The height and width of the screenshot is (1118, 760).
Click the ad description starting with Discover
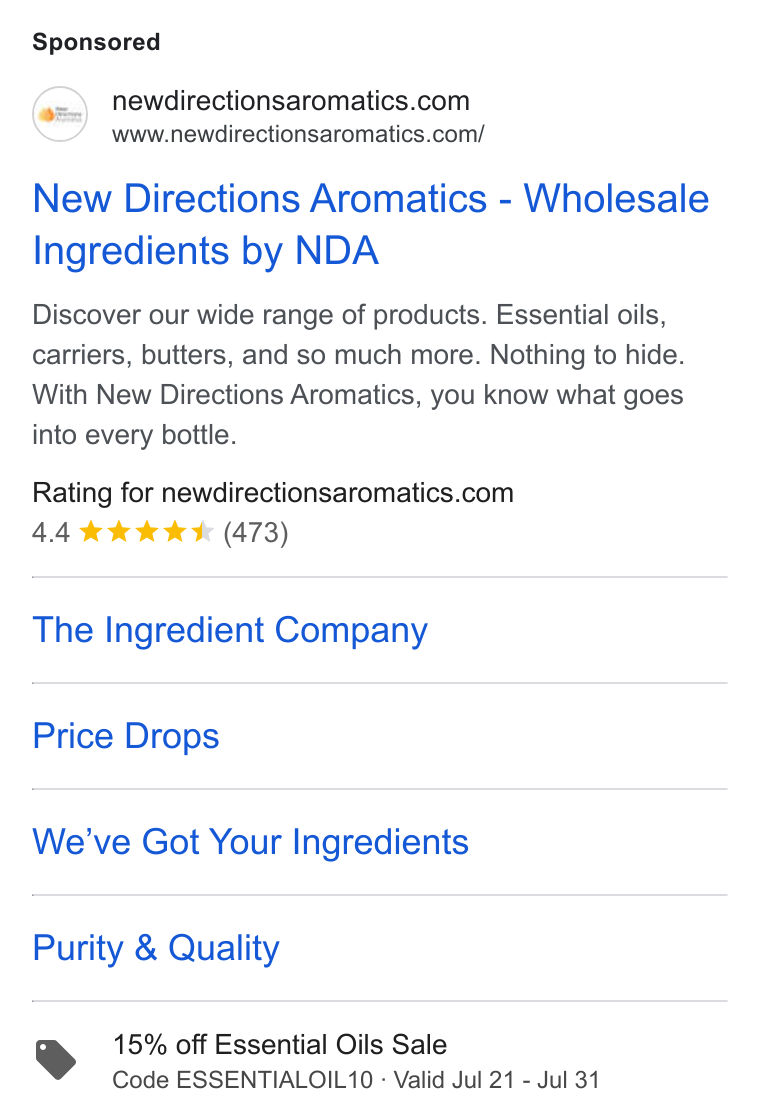click(358, 374)
